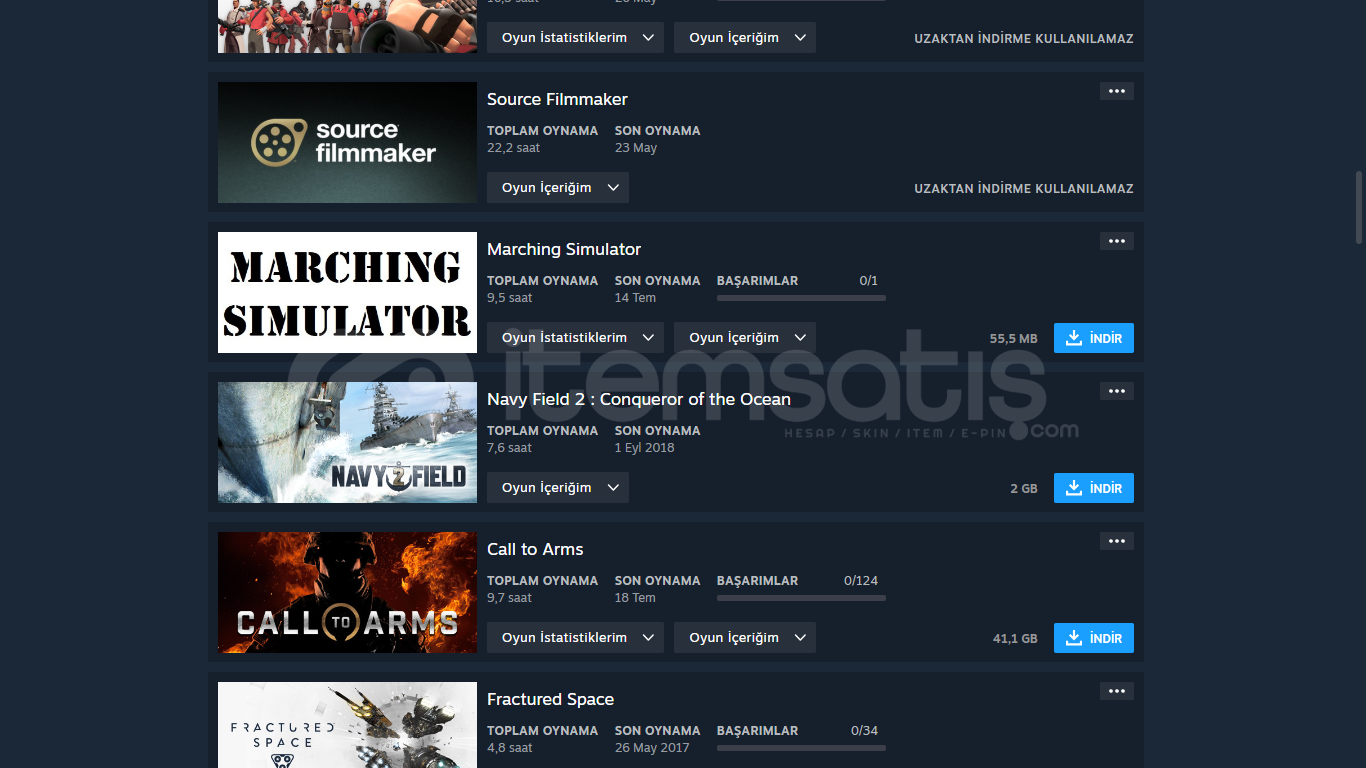Click the 7,6 saat playtime of Navy Field 2
Viewport: 1366px width, 768px height.
[x=509, y=448]
